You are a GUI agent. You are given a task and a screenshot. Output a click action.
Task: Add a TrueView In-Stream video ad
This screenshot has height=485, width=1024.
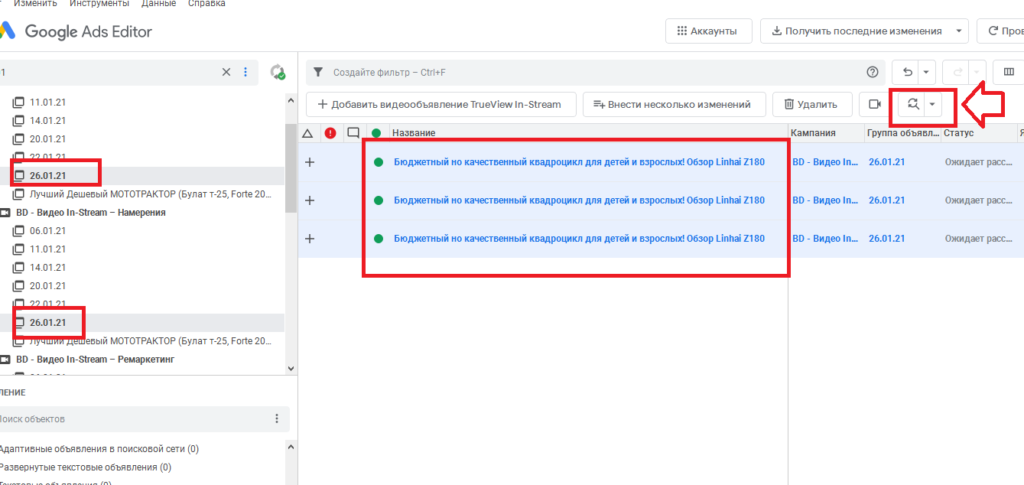click(442, 104)
